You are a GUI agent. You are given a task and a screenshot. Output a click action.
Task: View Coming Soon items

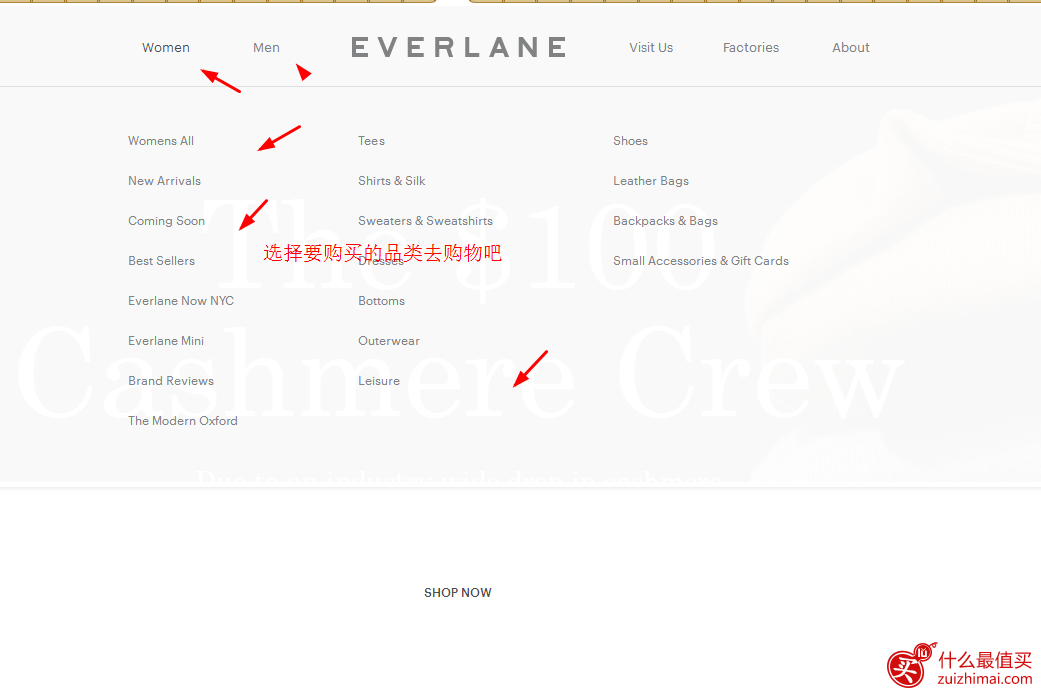click(x=167, y=221)
